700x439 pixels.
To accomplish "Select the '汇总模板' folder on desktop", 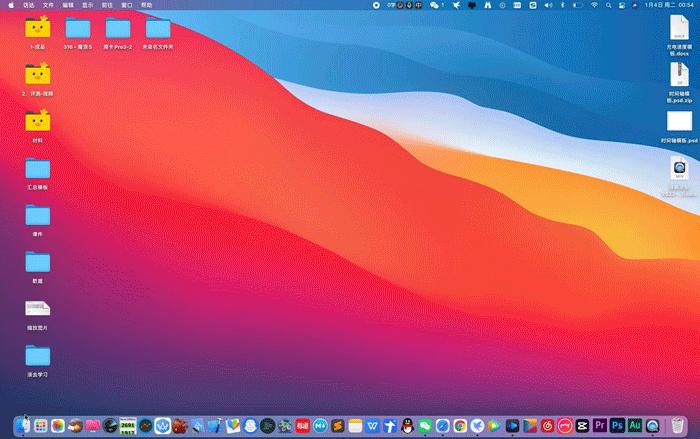I will click(x=38, y=173).
